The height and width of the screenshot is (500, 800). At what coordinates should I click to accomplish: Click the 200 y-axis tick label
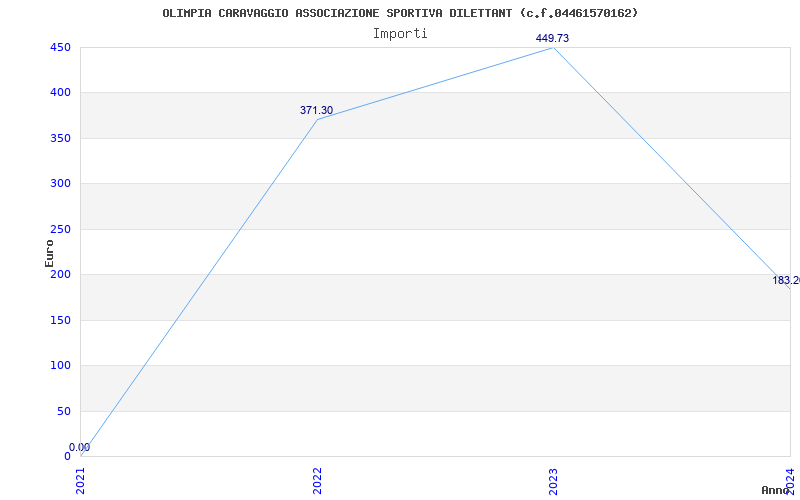tap(60, 274)
